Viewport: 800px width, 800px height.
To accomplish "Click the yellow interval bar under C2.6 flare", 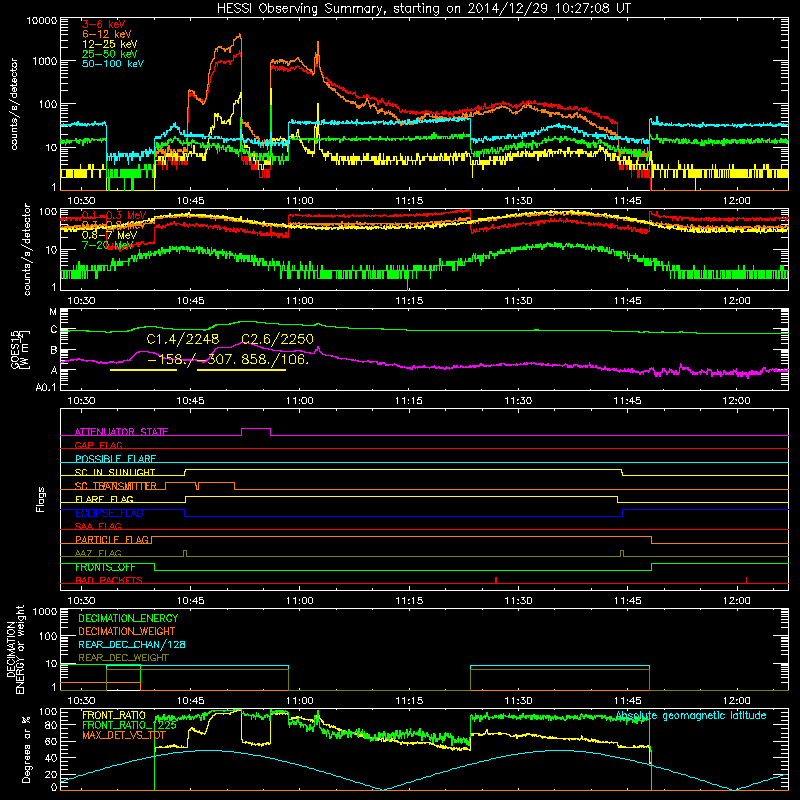I will (241, 369).
